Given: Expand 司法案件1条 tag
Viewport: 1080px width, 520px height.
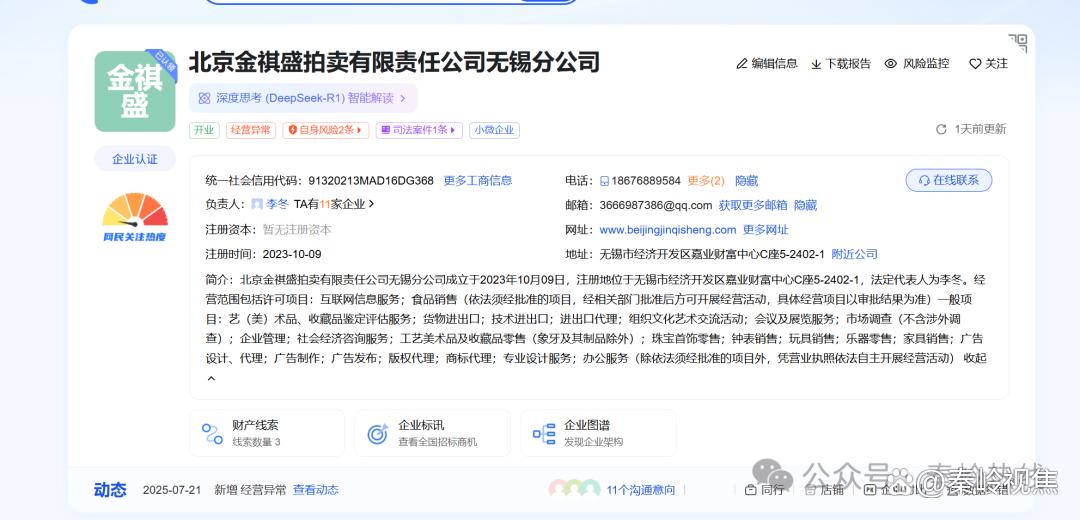Looking at the screenshot, I should pyautogui.click(x=419, y=129).
